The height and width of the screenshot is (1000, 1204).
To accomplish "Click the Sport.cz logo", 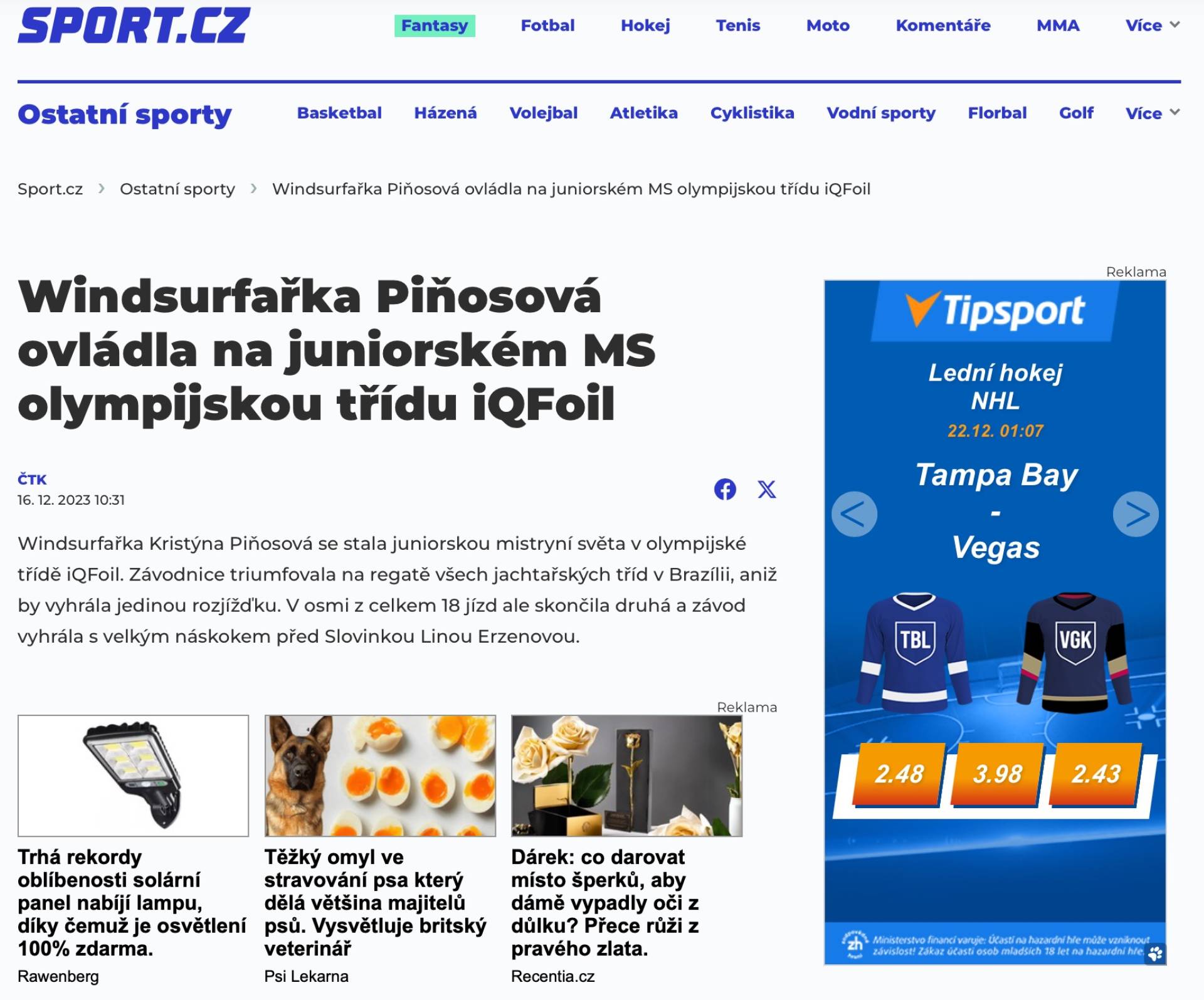I will pos(134,25).
